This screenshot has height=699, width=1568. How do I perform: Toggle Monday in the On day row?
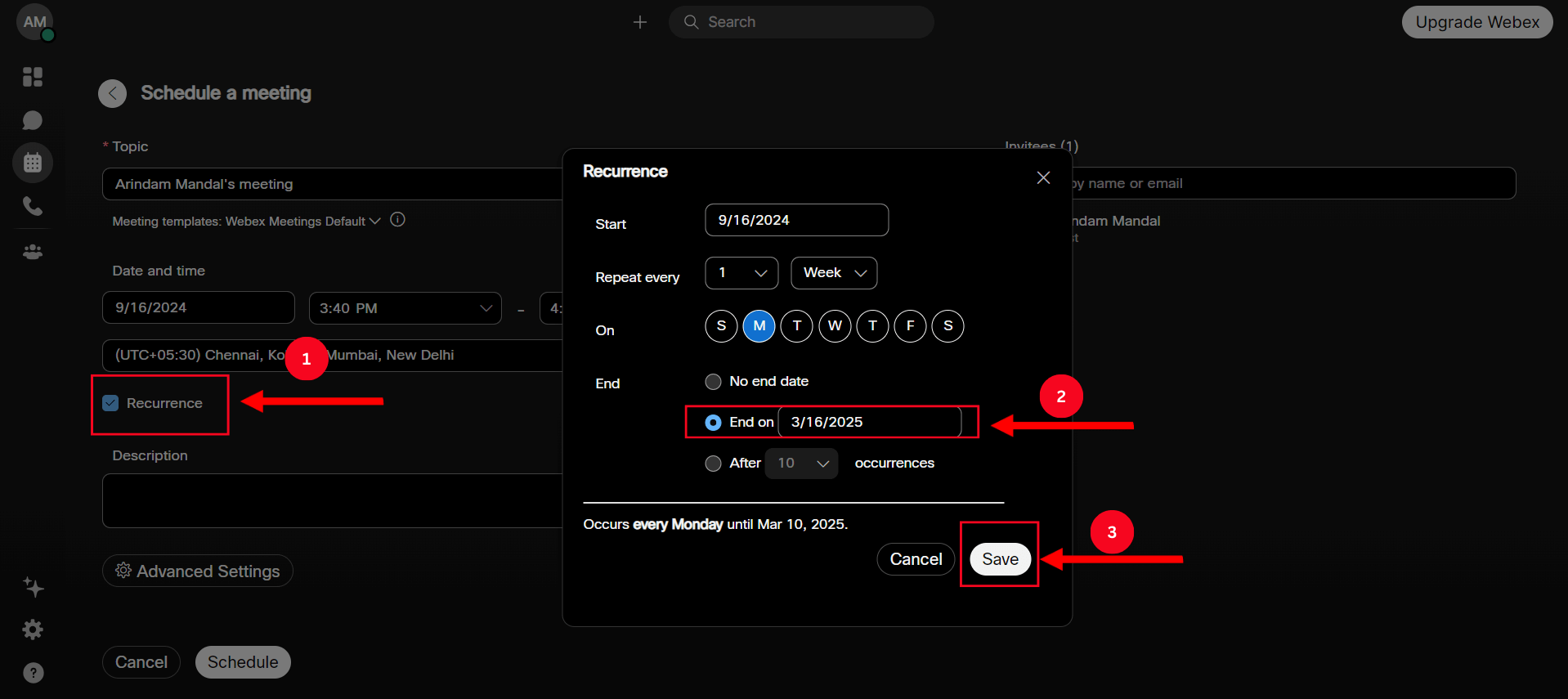[x=759, y=326]
